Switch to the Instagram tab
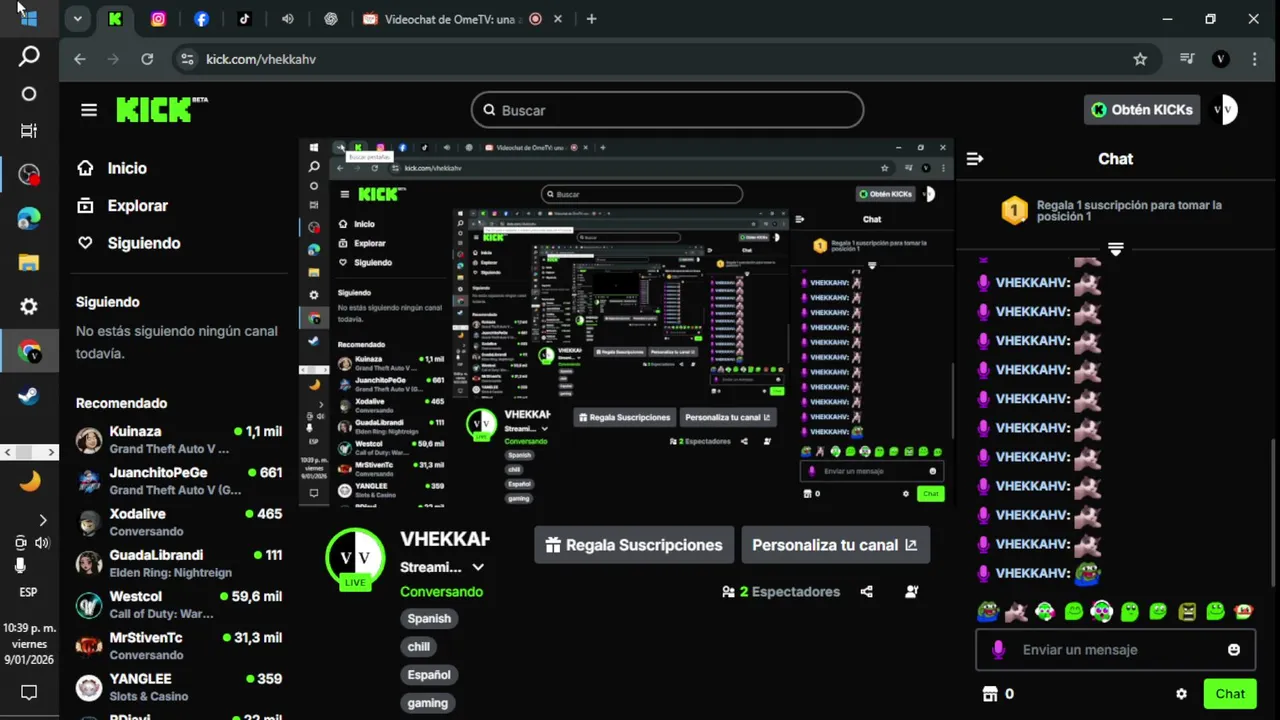Image resolution: width=1280 pixels, height=720 pixels. [x=158, y=19]
